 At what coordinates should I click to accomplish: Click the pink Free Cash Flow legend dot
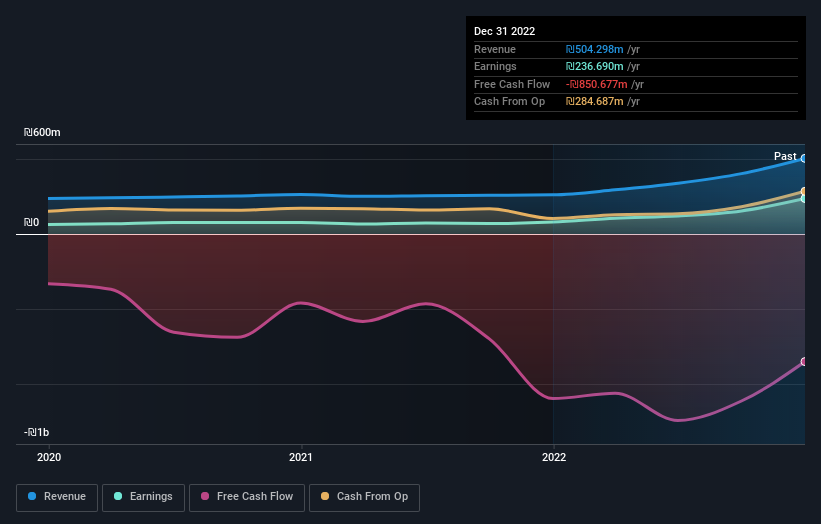[x=205, y=496]
